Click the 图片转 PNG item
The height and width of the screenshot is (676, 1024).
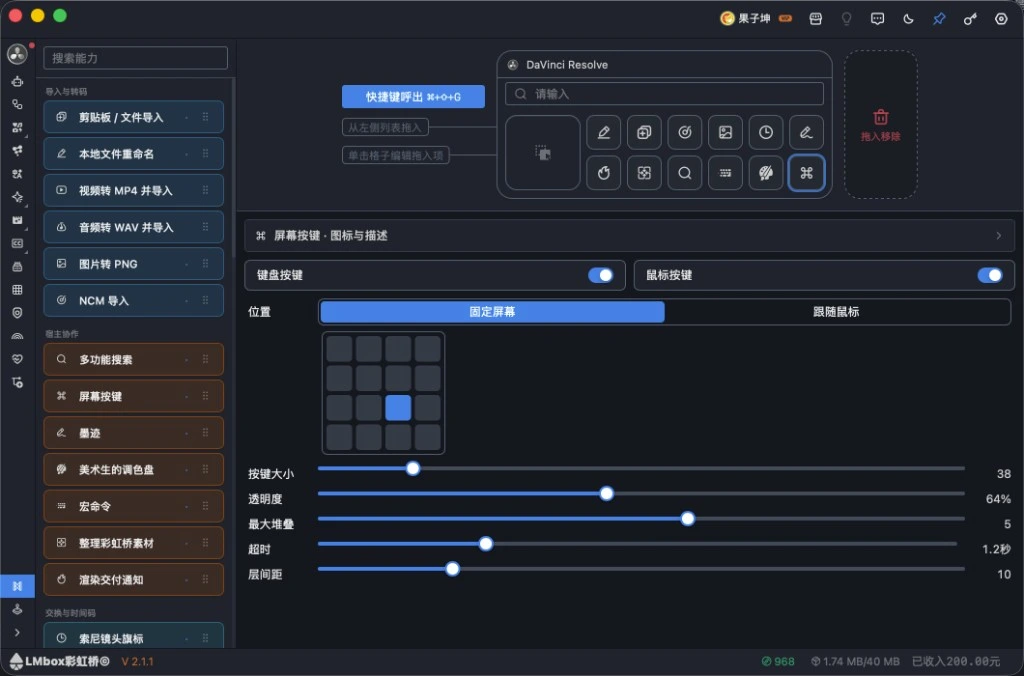click(134, 264)
